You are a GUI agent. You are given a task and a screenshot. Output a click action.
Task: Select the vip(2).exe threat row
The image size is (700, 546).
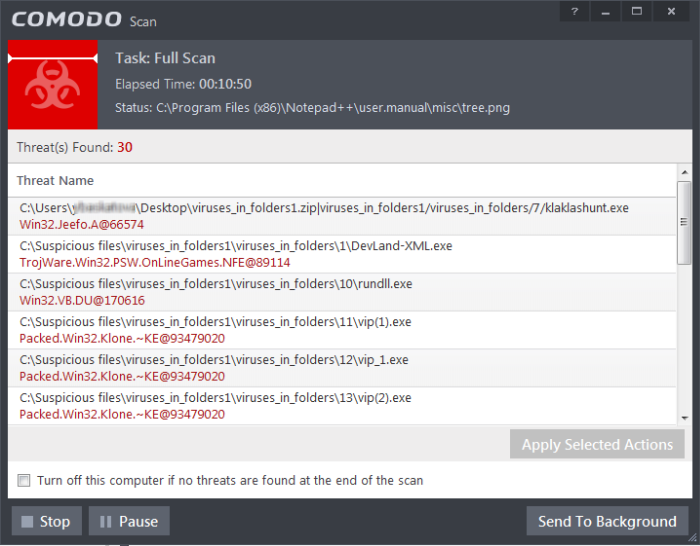(342, 406)
